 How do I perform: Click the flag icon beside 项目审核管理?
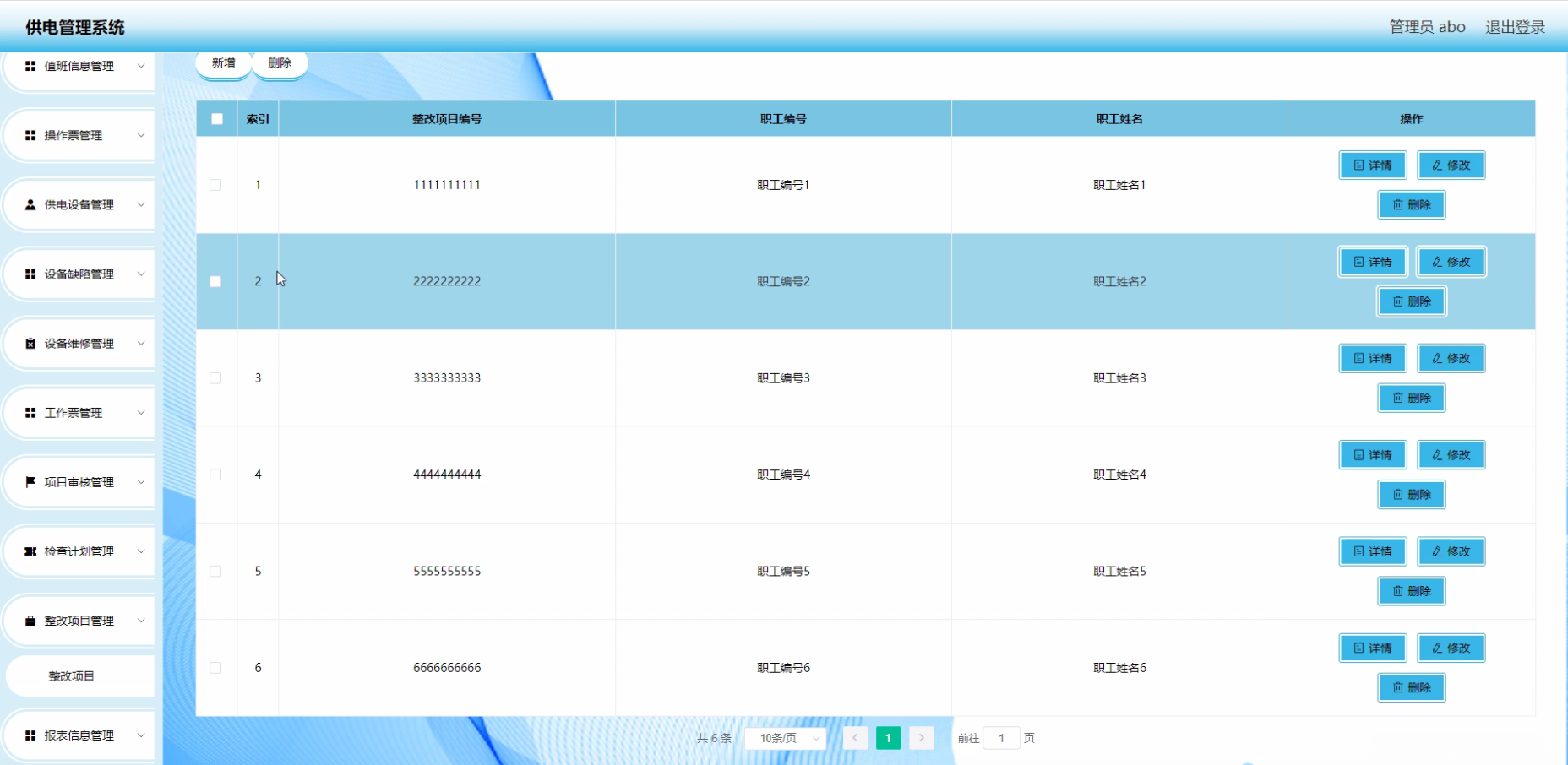(x=30, y=481)
